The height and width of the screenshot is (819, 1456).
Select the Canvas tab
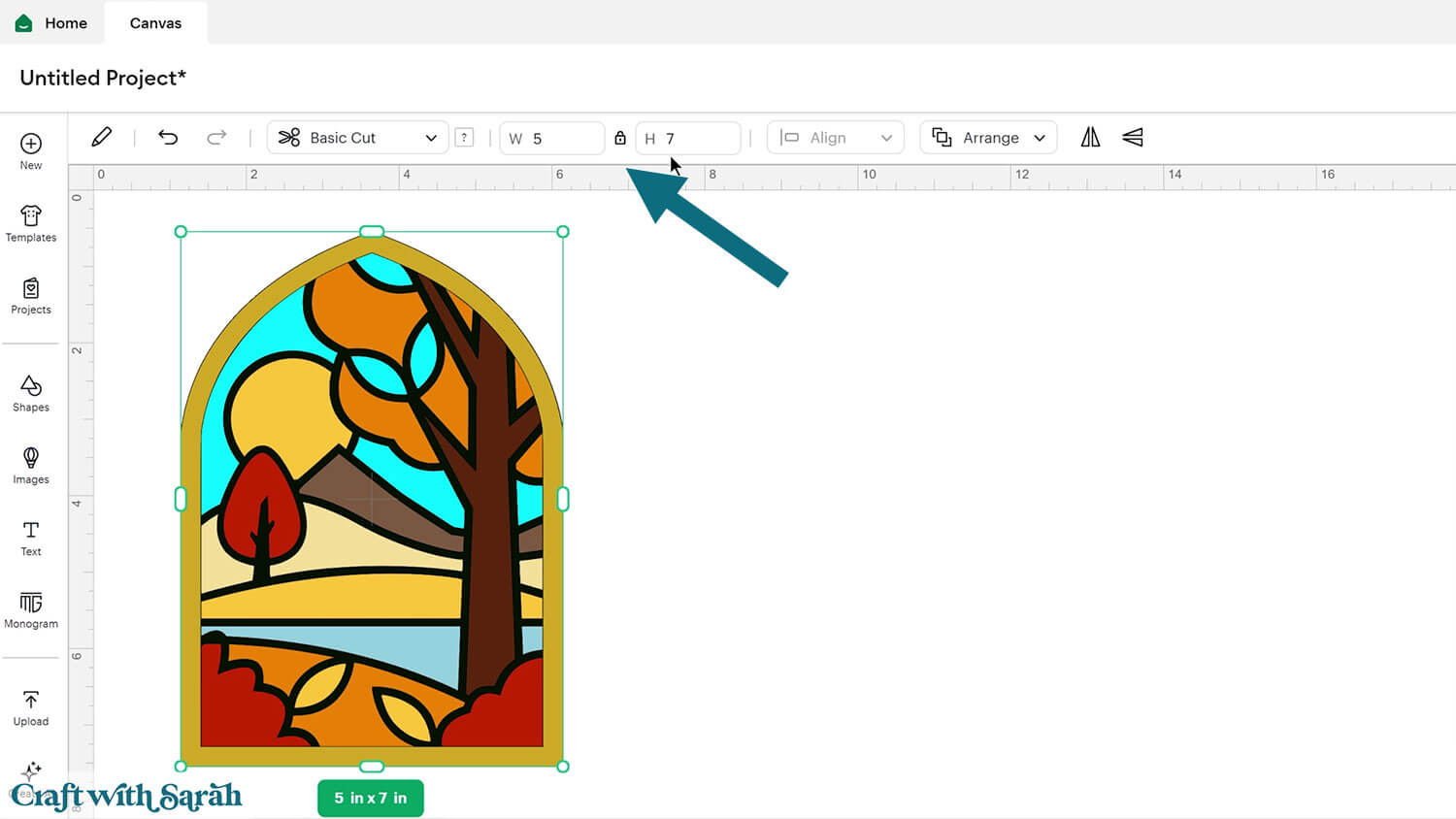(154, 22)
